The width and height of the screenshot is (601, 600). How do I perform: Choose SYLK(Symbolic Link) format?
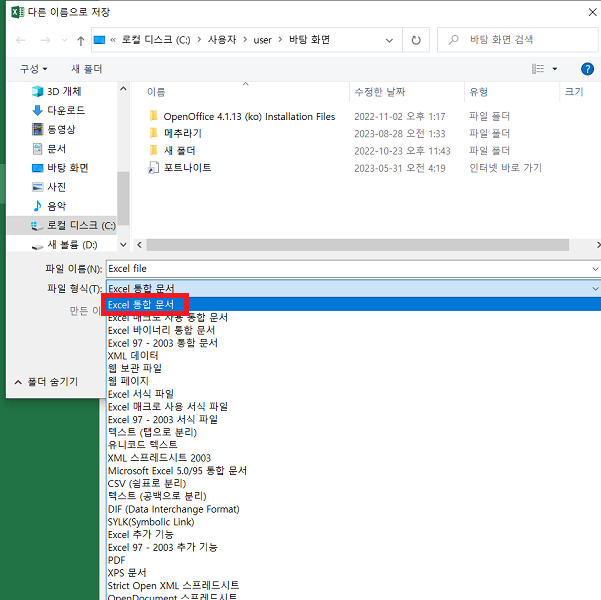[x=151, y=522]
